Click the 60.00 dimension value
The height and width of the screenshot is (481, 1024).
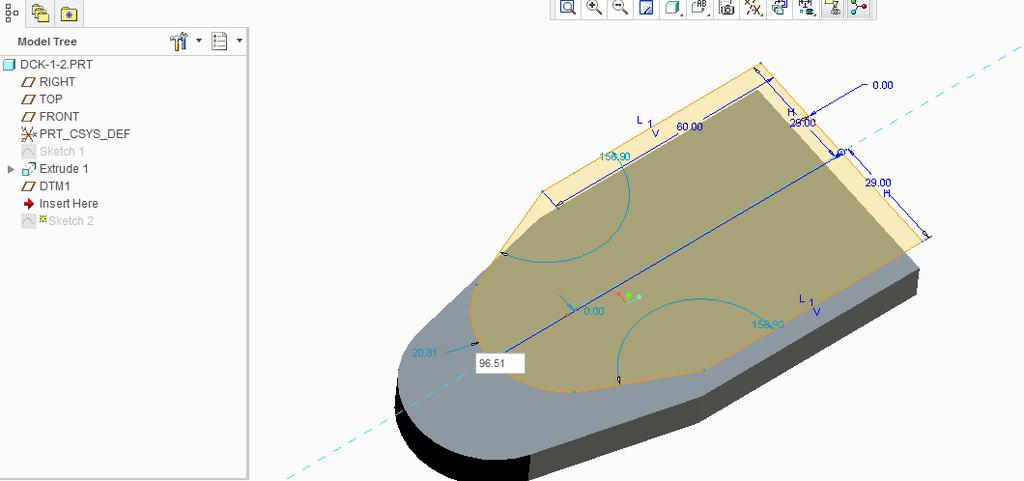pyautogui.click(x=690, y=127)
